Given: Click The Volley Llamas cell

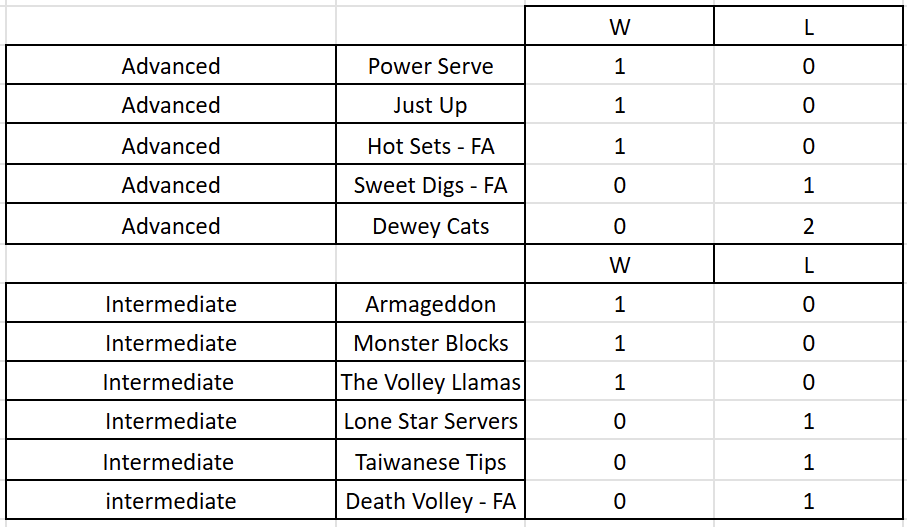Looking at the screenshot, I should (430, 382).
